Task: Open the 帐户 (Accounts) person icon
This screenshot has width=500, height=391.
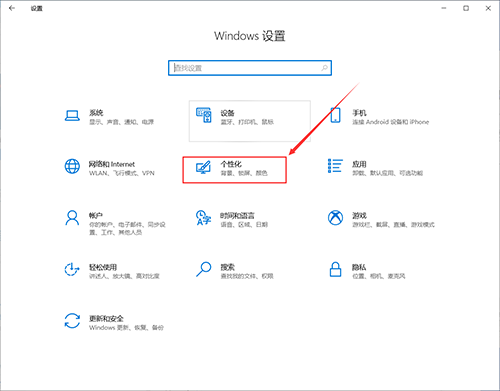Action: coord(72,218)
